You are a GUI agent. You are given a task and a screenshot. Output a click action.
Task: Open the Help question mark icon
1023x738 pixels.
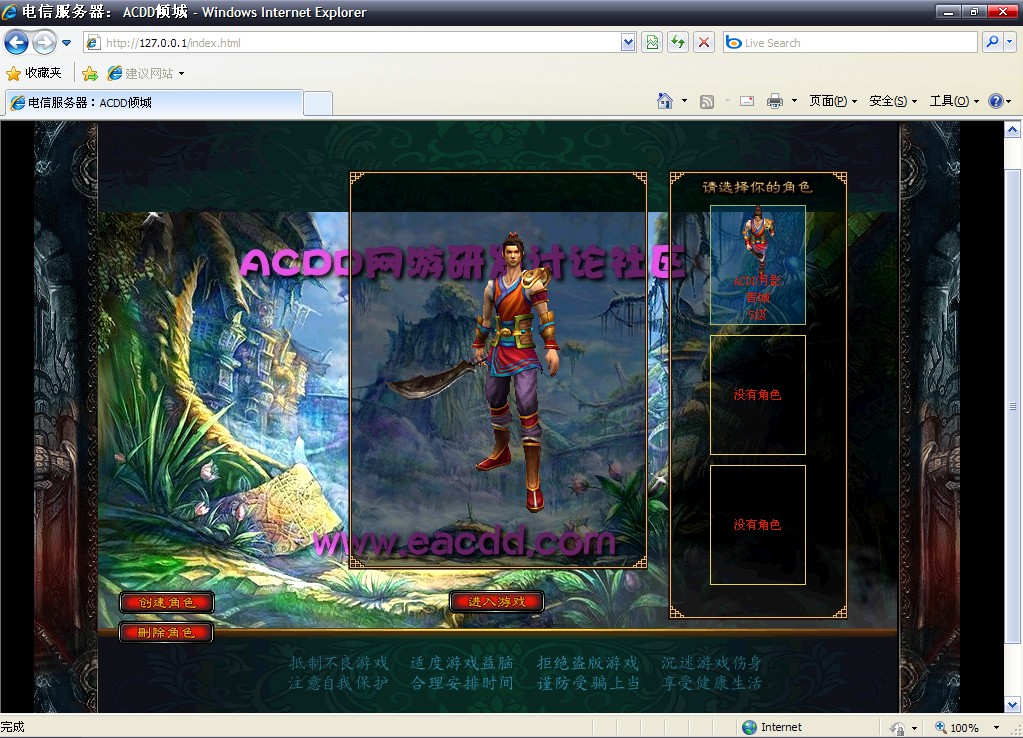click(x=995, y=101)
